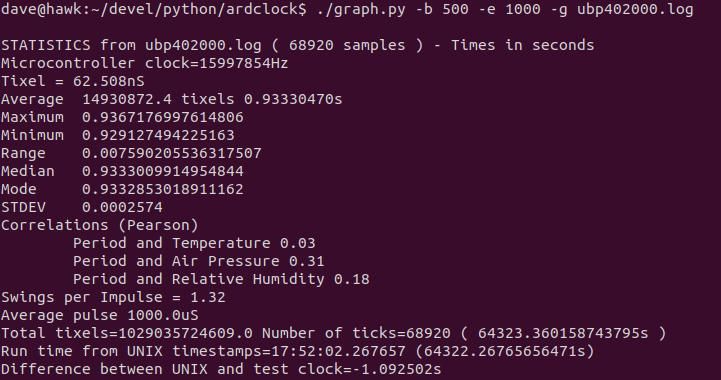Click the Correlations (Pearson) heading
Screen dimensions: 721x380
(x=100, y=225)
